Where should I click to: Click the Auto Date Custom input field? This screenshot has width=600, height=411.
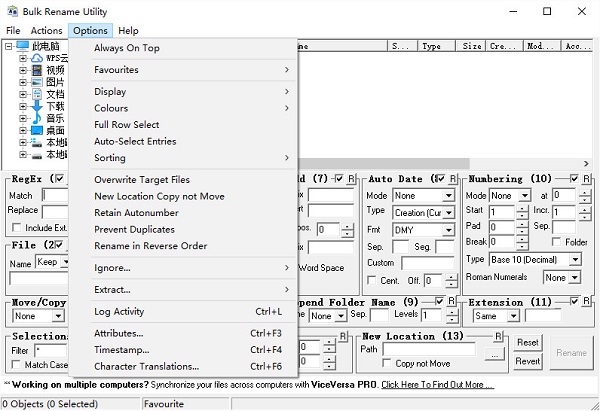click(428, 263)
